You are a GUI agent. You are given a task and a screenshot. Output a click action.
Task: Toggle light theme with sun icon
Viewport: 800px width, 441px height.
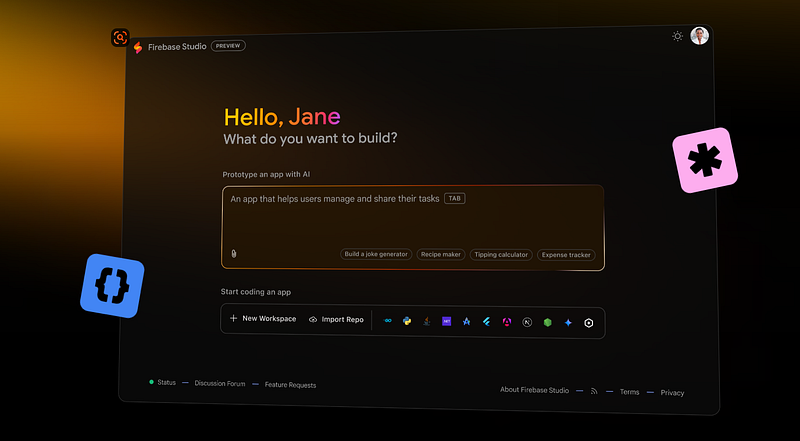(x=677, y=36)
